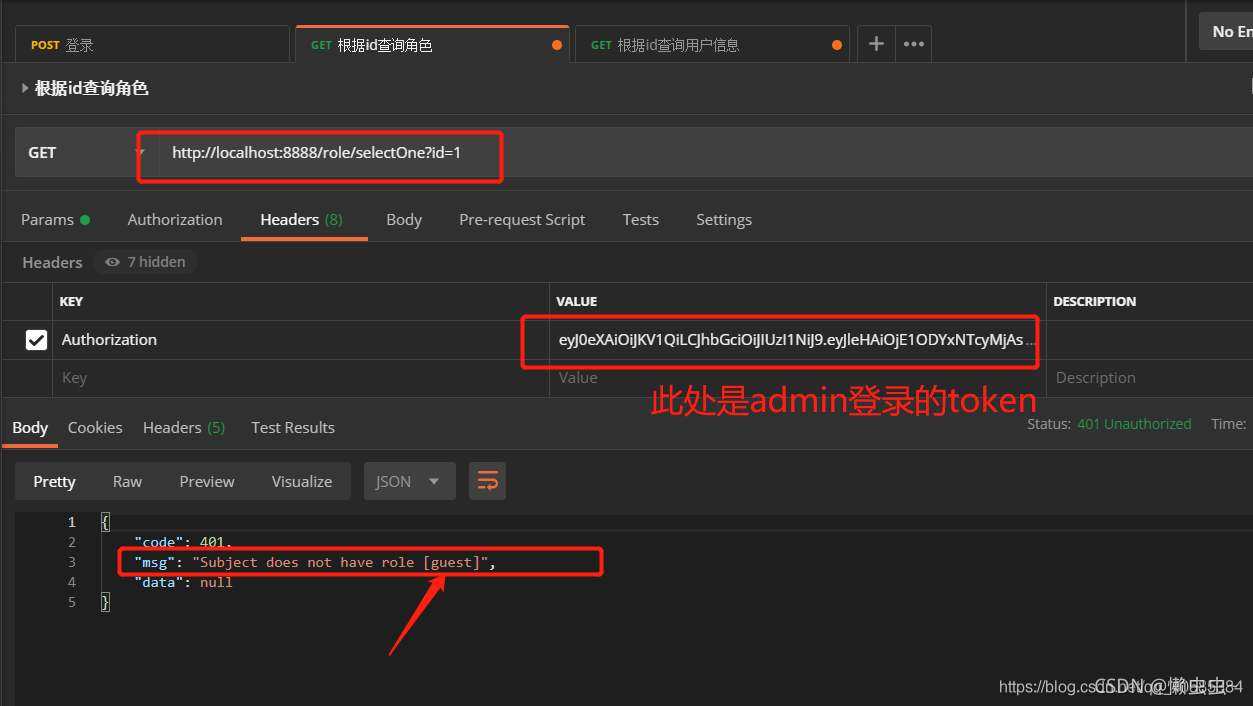The width and height of the screenshot is (1253, 706).
Task: Open a new request tab with plus icon
Action: (x=876, y=44)
